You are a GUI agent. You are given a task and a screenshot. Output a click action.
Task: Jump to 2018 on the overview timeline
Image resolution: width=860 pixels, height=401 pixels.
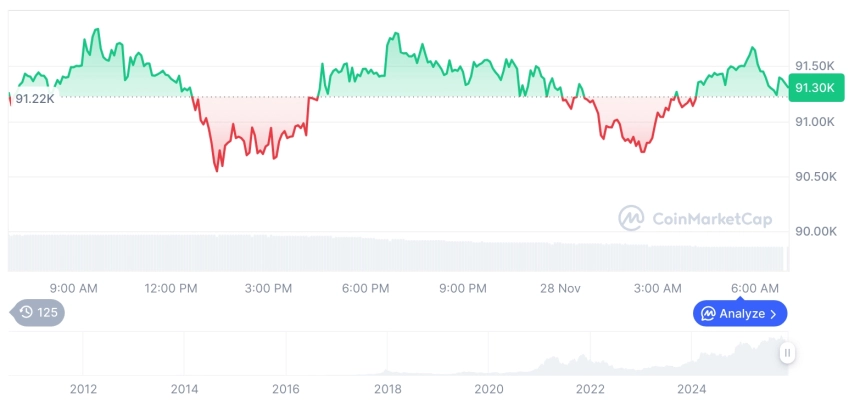point(388,389)
